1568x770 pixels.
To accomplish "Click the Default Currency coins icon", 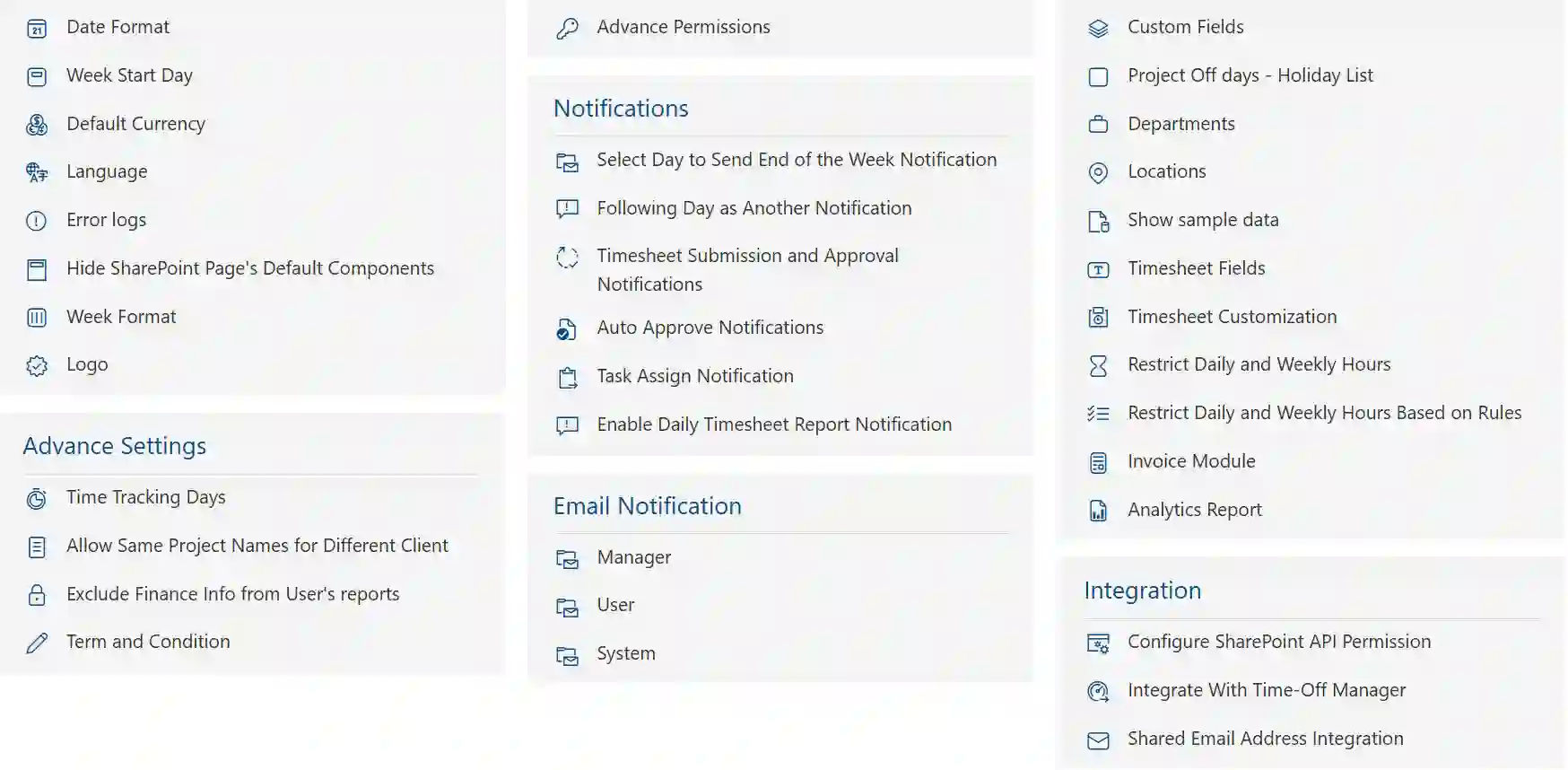I will [x=37, y=125].
